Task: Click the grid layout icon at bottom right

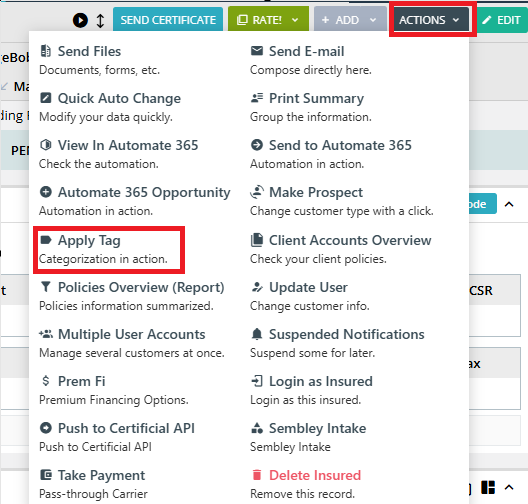Action: [x=488, y=487]
